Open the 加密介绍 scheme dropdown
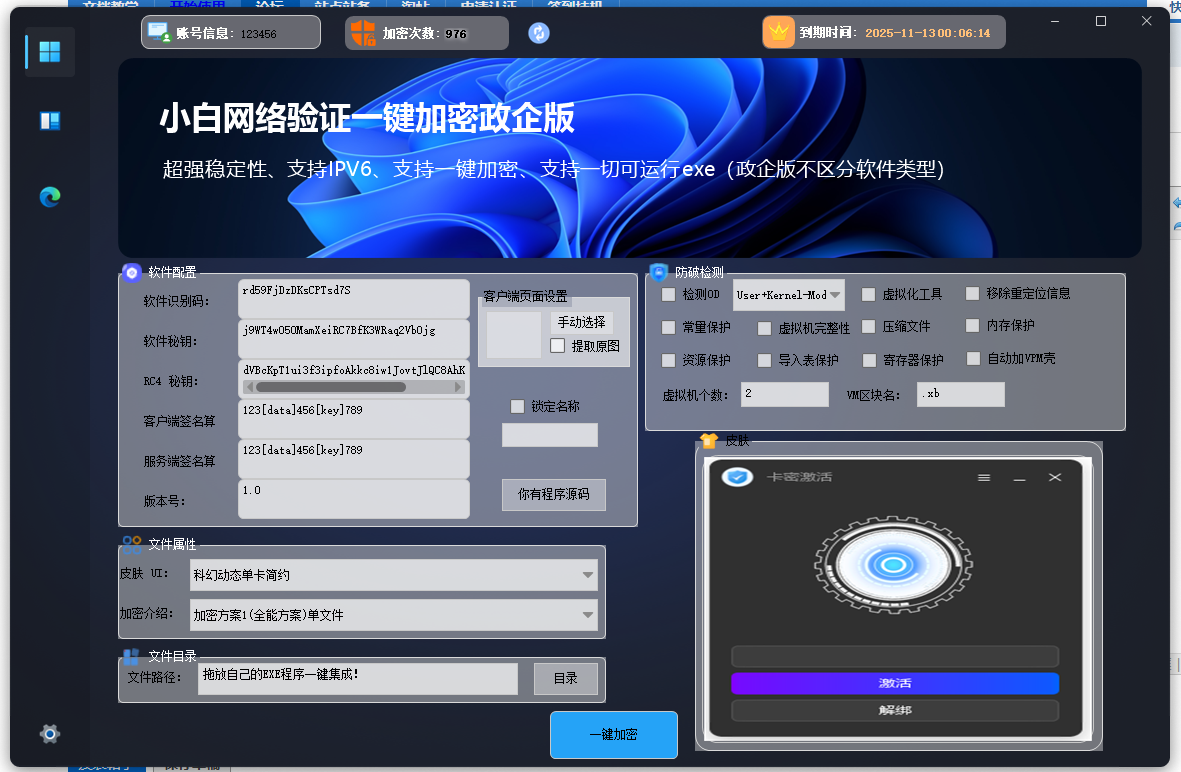Viewport: 1181px width, 772px height. point(588,615)
